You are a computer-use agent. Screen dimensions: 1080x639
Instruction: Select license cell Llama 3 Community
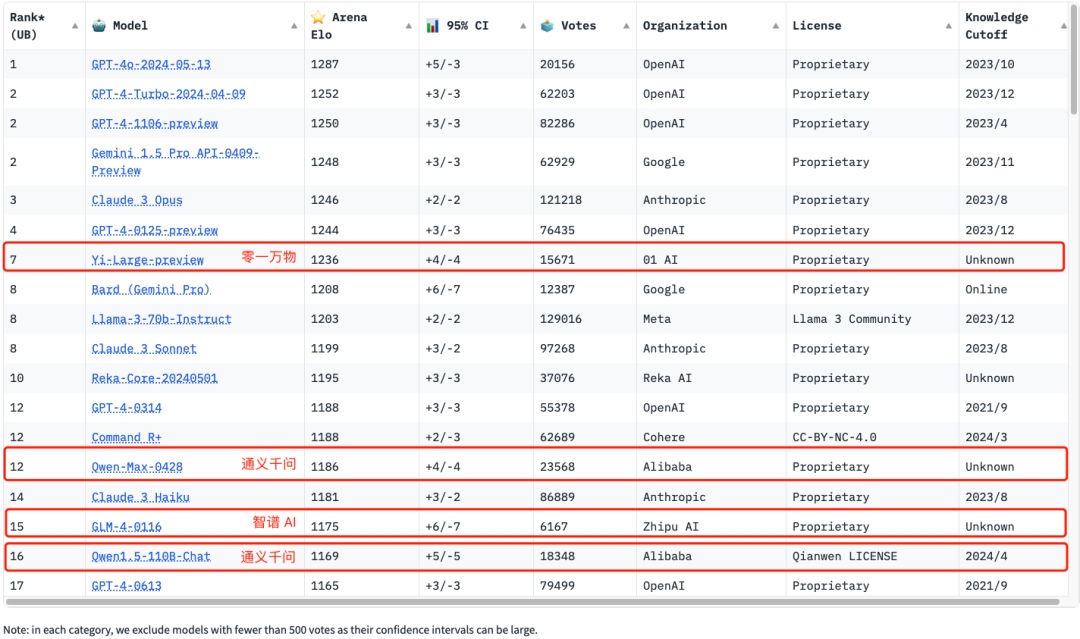(x=851, y=319)
